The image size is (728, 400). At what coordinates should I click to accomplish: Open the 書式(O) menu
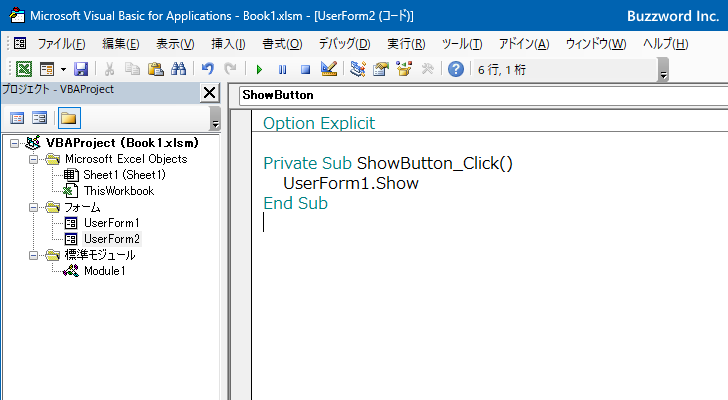(x=282, y=44)
